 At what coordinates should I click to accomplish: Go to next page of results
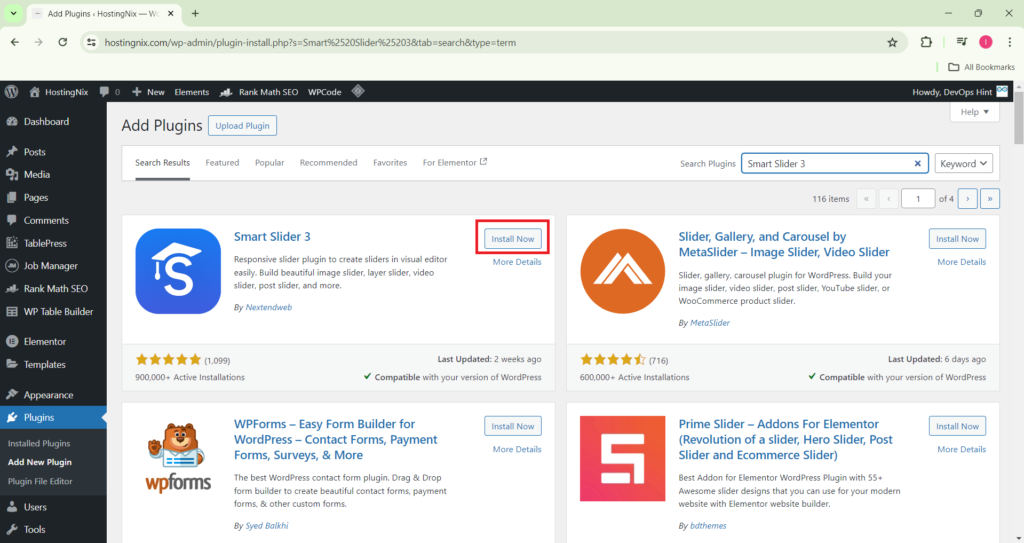[x=967, y=199]
